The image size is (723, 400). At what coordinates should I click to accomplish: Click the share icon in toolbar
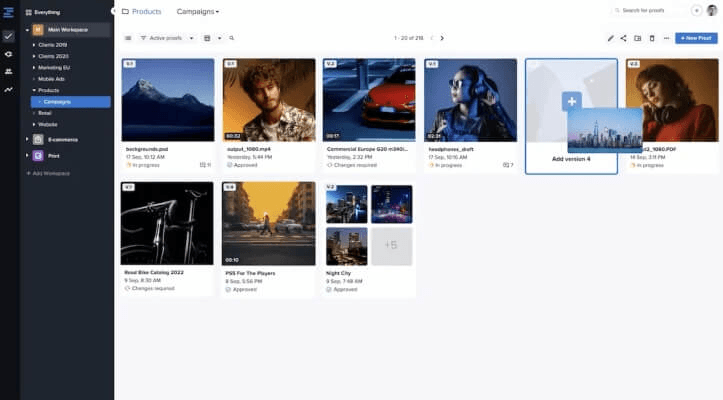(623, 38)
